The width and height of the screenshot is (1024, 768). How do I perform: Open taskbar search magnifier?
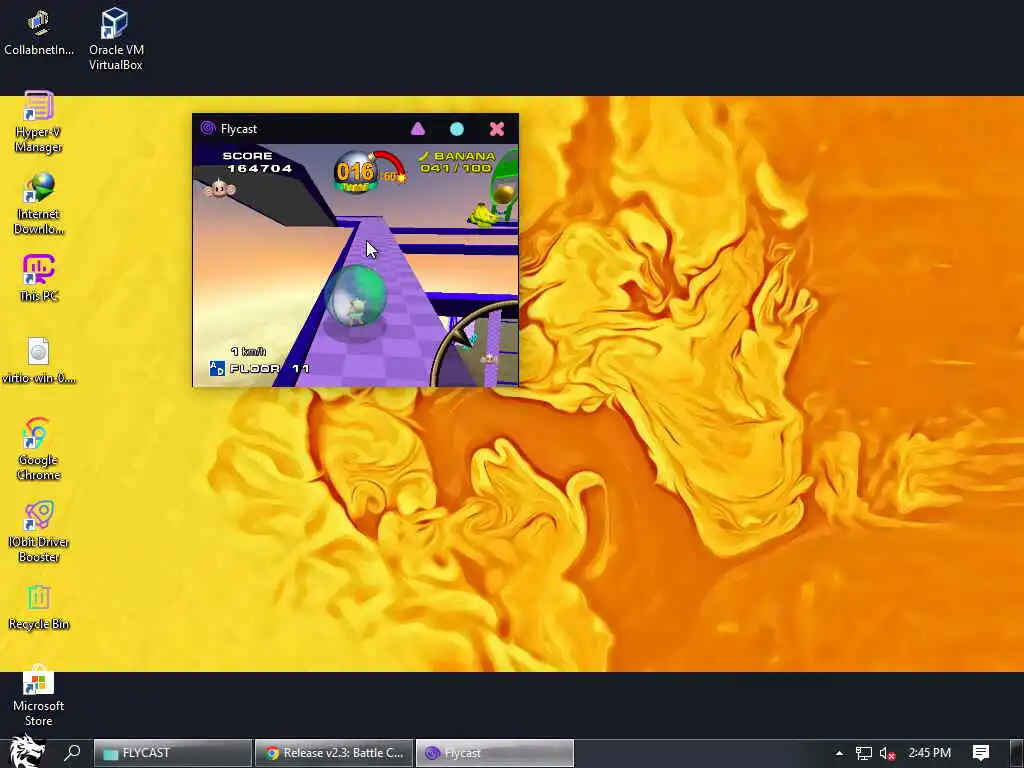tap(72, 752)
